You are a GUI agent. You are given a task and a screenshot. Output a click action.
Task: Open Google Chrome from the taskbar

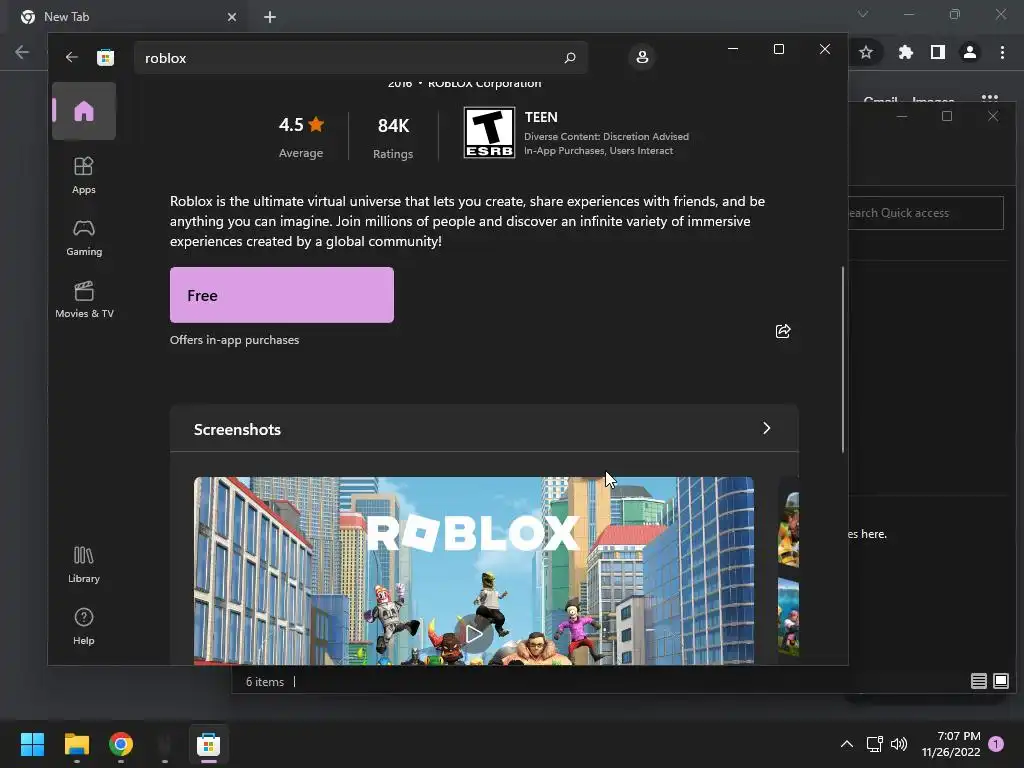pyautogui.click(x=121, y=744)
